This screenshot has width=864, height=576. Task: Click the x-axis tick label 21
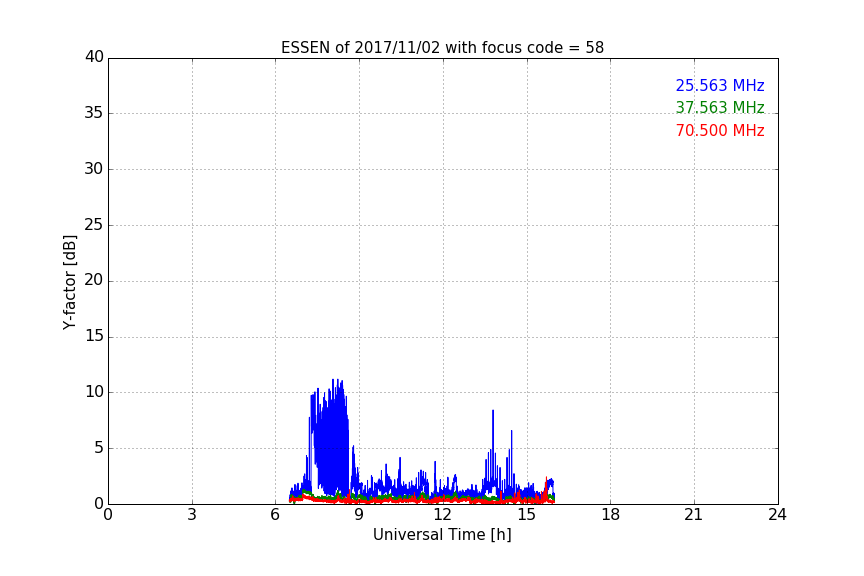(x=694, y=515)
